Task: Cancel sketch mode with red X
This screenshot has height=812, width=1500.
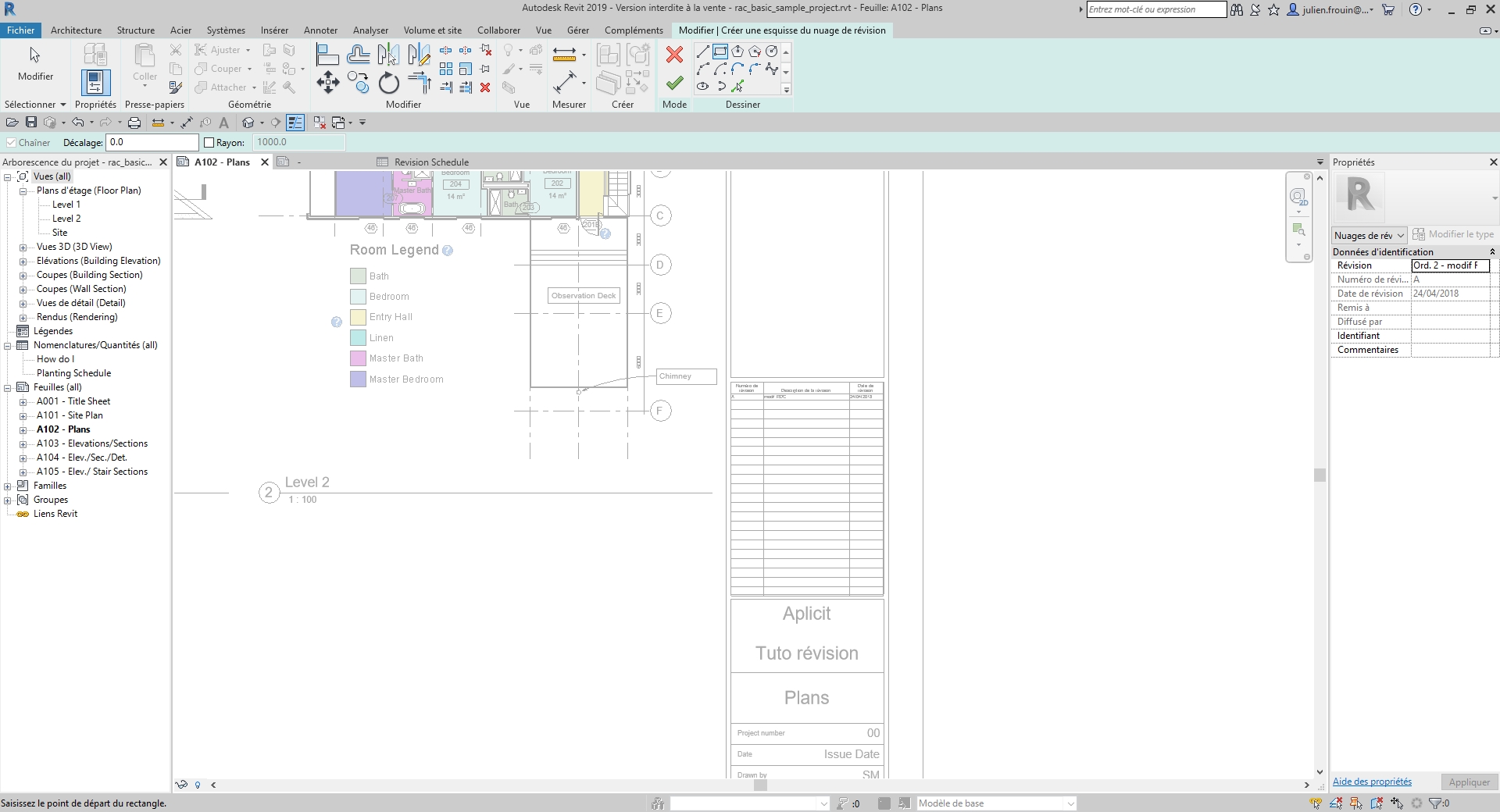Action: tap(674, 55)
